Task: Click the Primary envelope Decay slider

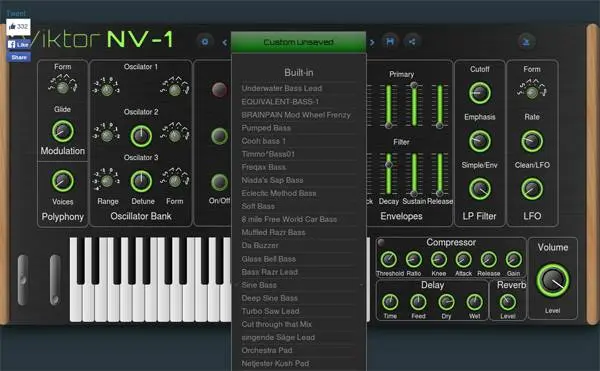Action: [x=388, y=106]
